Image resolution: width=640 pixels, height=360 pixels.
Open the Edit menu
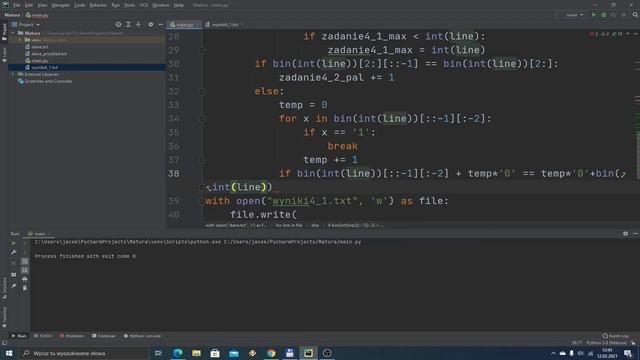[x=29, y=5]
